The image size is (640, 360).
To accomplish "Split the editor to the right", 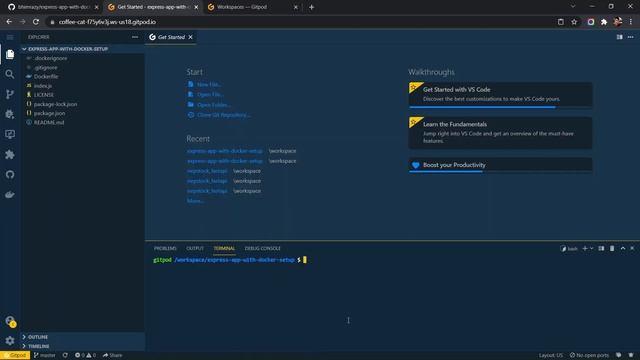I will (619, 37).
